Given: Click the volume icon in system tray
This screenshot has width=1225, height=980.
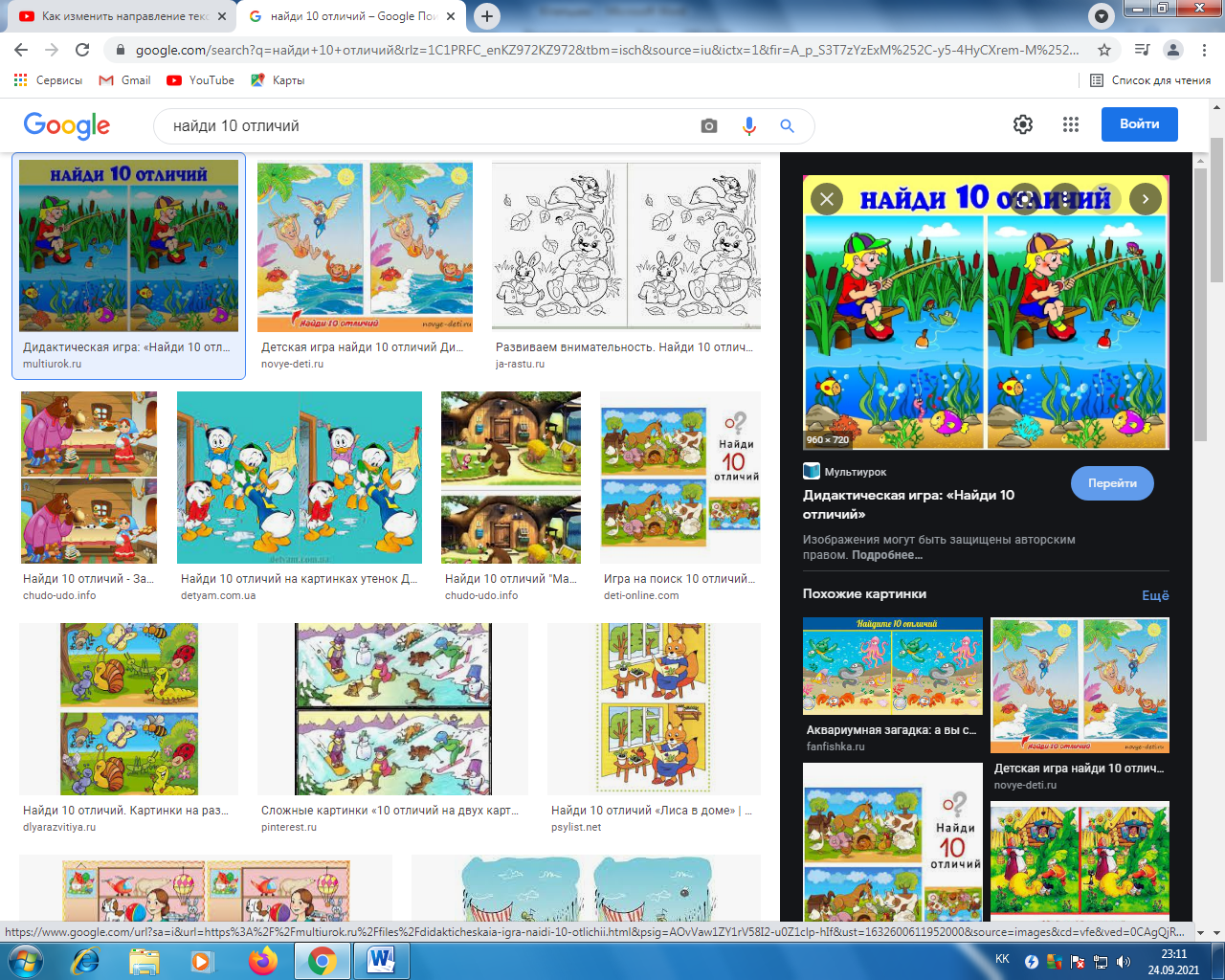Looking at the screenshot, I should (1123, 961).
